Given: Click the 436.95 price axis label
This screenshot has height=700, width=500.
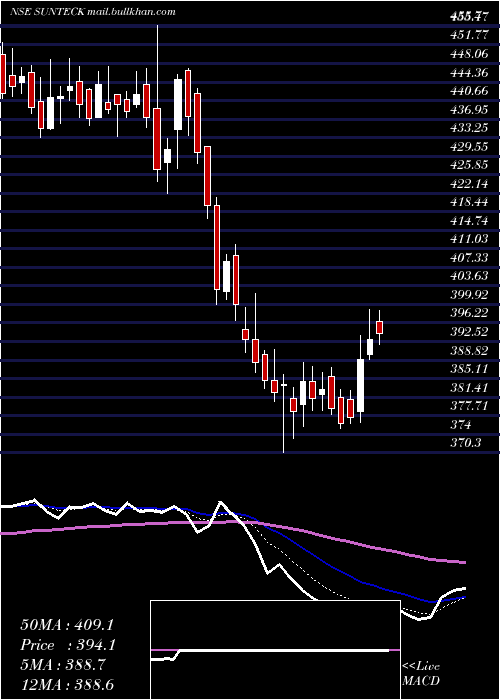Looking at the screenshot, I should [469, 109].
